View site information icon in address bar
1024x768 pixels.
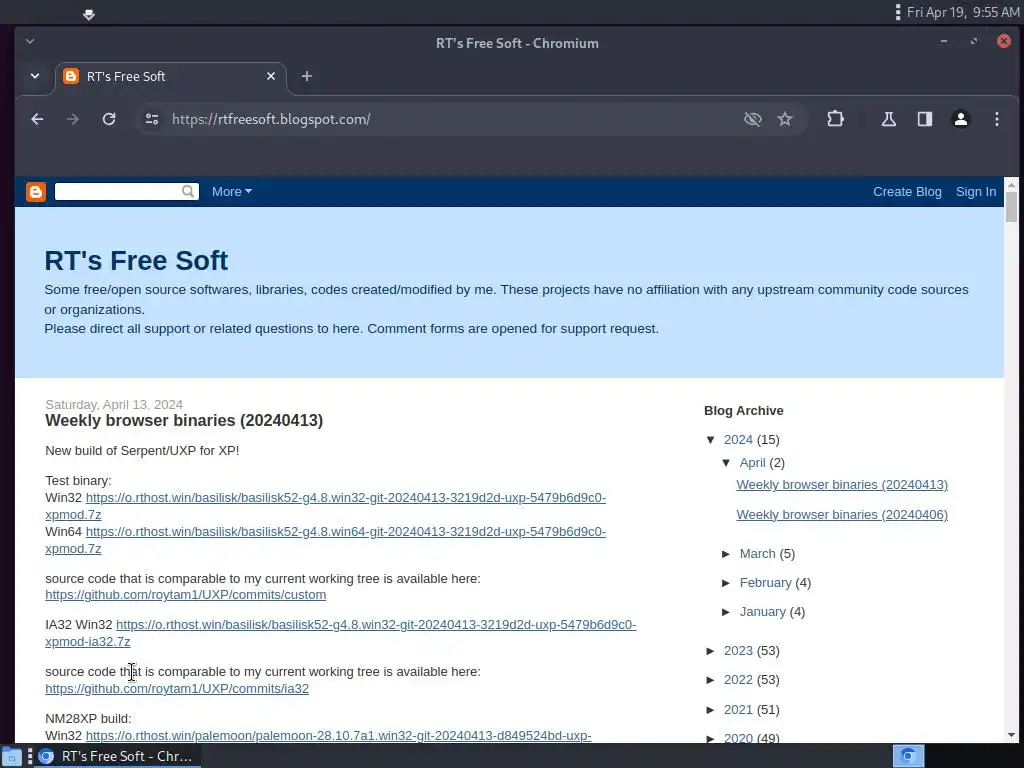point(152,119)
